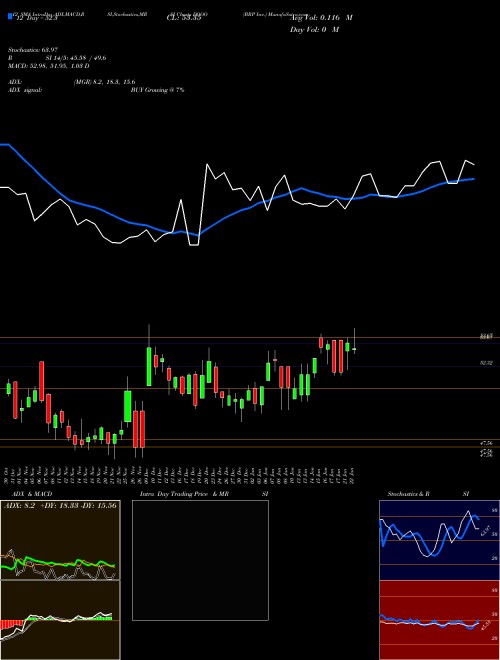
Task: Select the 'Day Vol: 0 M' label
Action: tap(314, 29)
